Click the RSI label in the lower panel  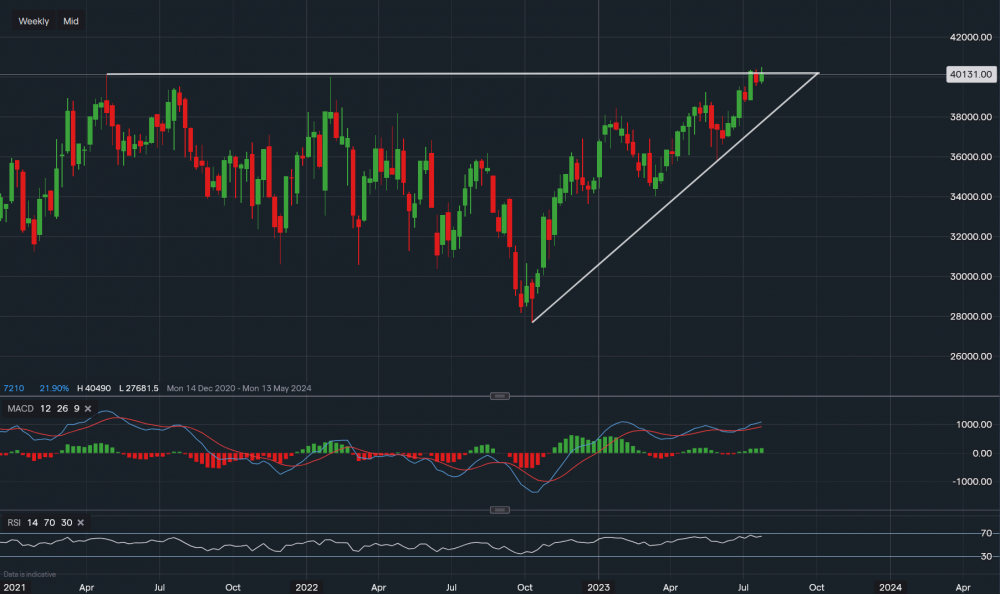[14, 522]
